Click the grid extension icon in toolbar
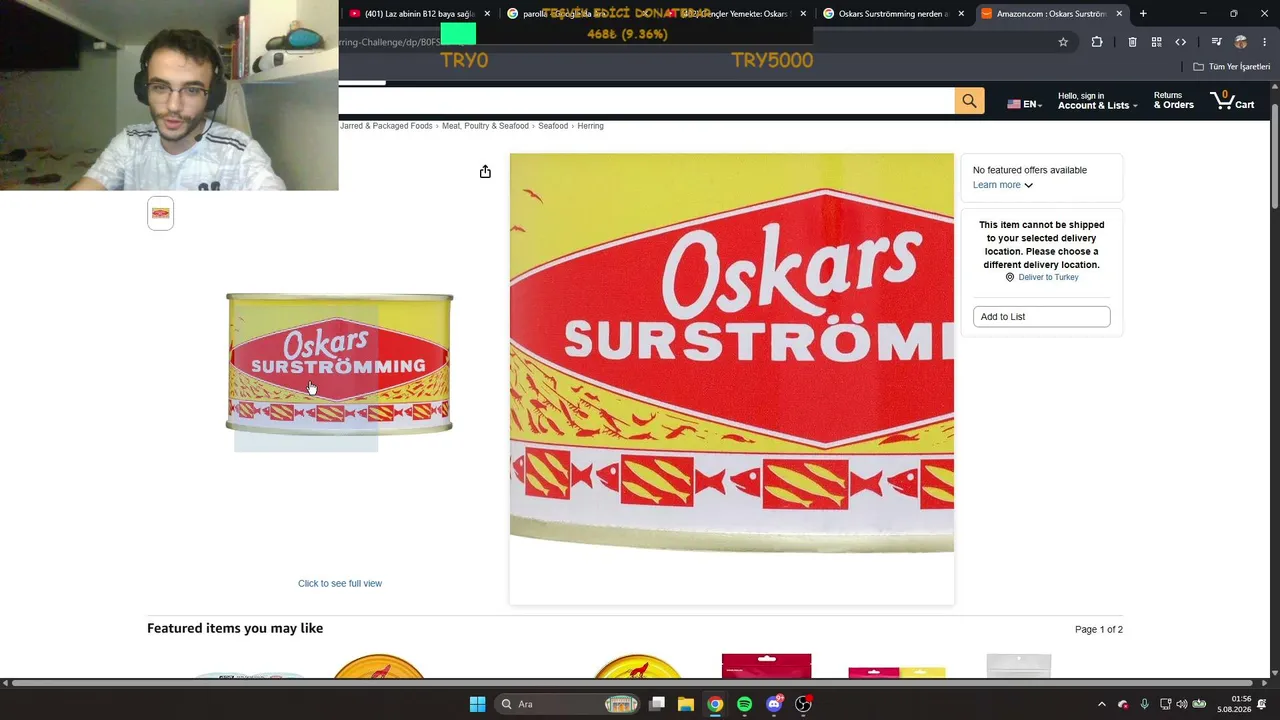Screen dimensions: 1280x720 (x=1156, y=42)
